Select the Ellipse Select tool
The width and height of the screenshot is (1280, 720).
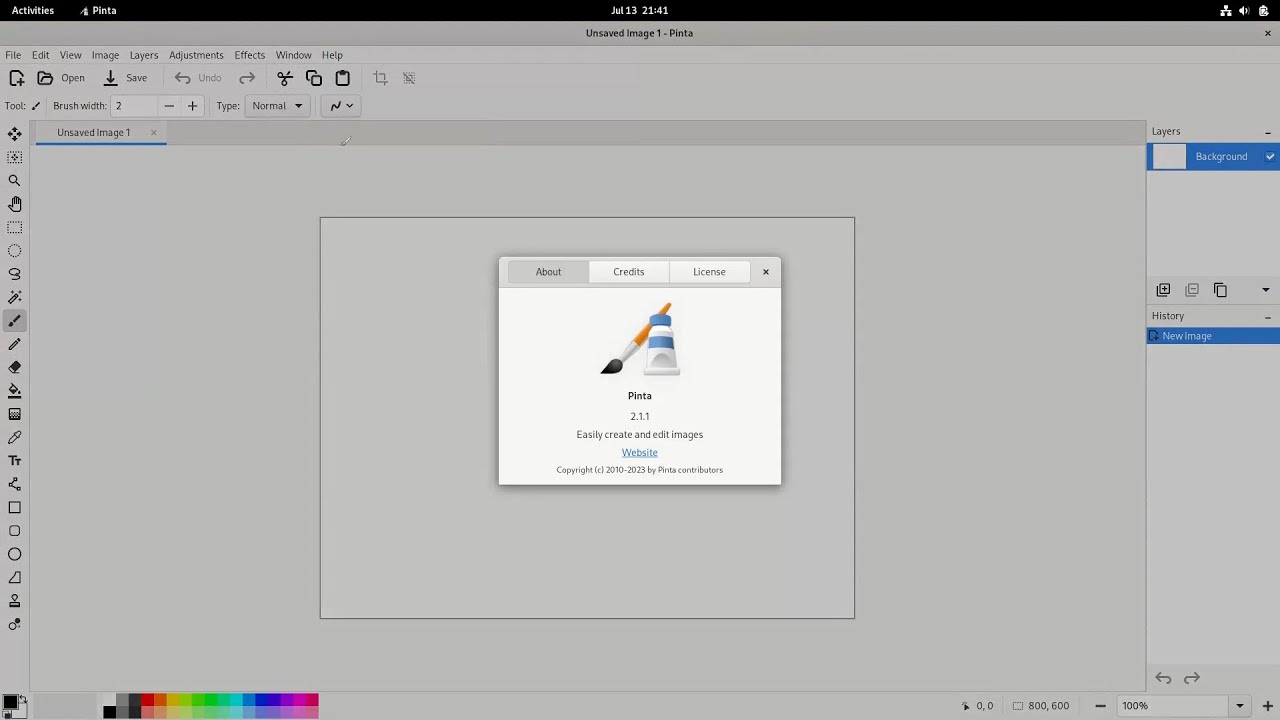coord(15,251)
